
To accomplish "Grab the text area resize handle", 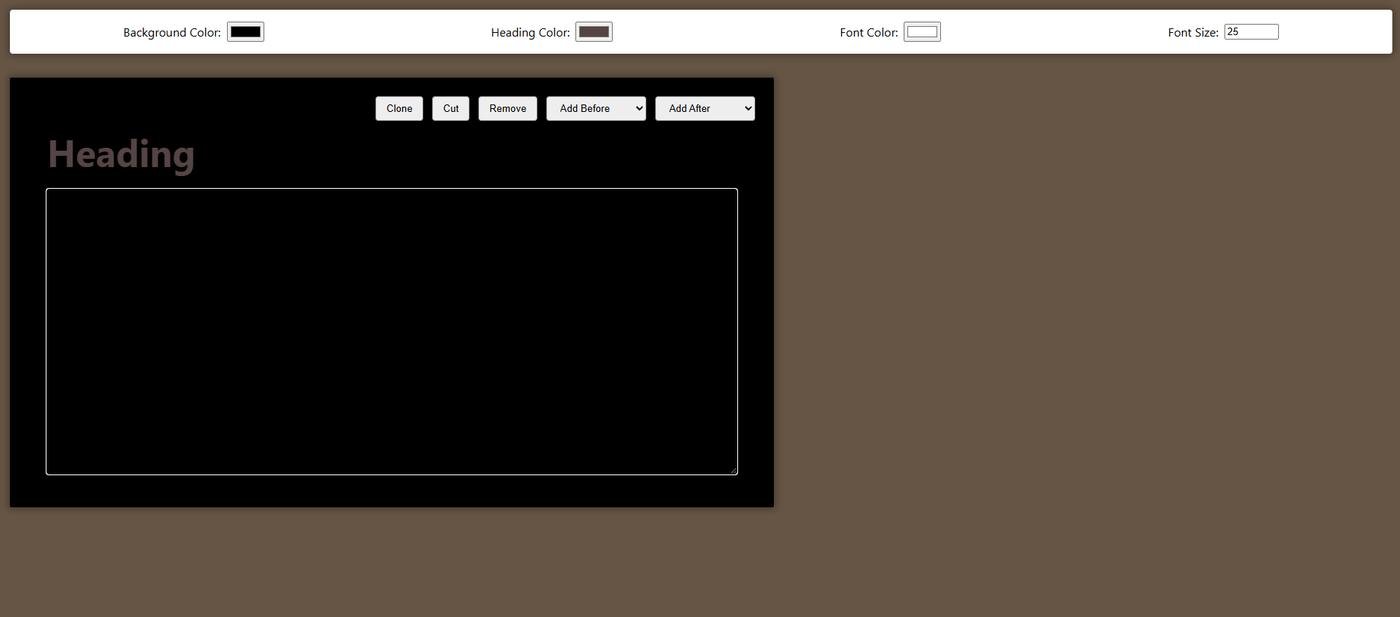I will click(733, 470).
